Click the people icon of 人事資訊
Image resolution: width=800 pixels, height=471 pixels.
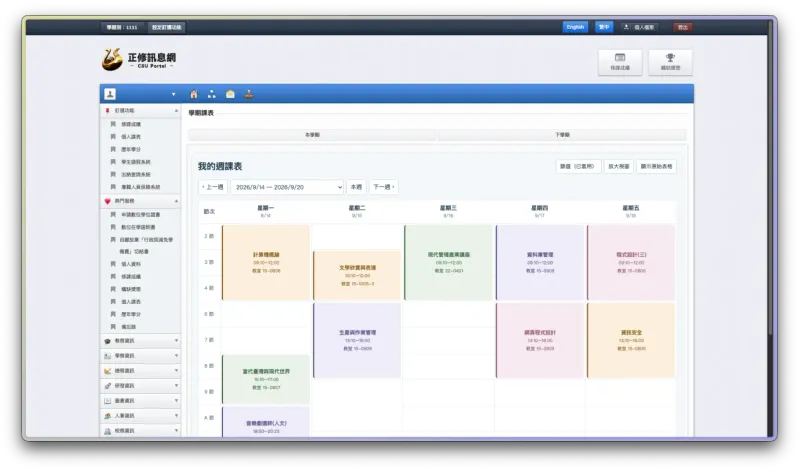(107, 416)
